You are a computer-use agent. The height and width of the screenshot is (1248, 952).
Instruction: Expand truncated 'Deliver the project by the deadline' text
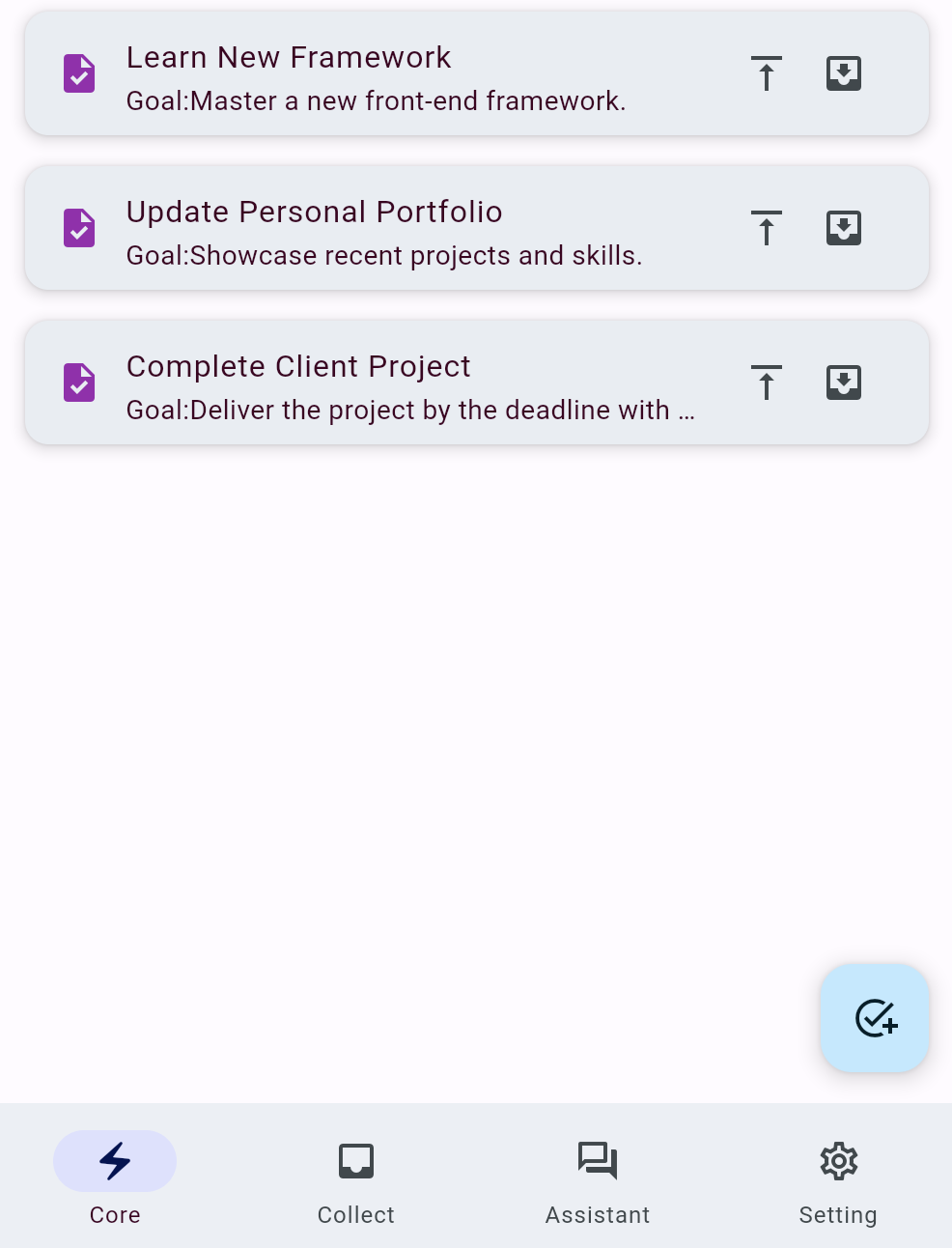410,410
